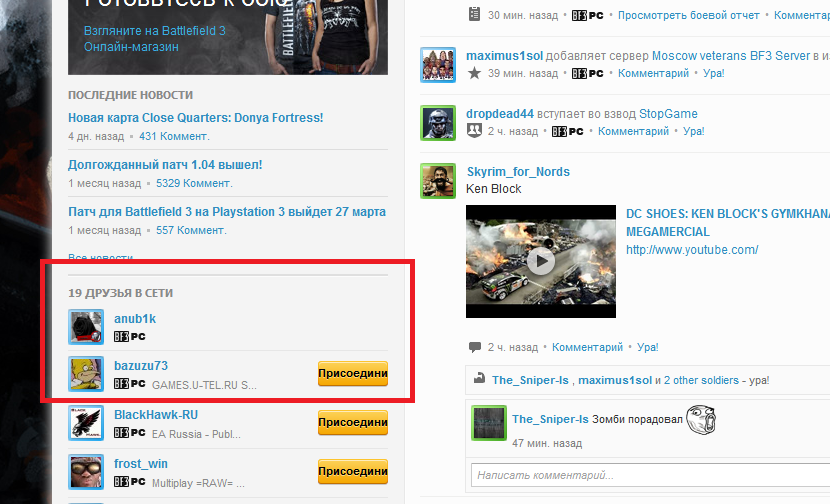Click the BF3 PC icon under bazuzu73
This screenshot has height=504, width=830.
click(130, 384)
